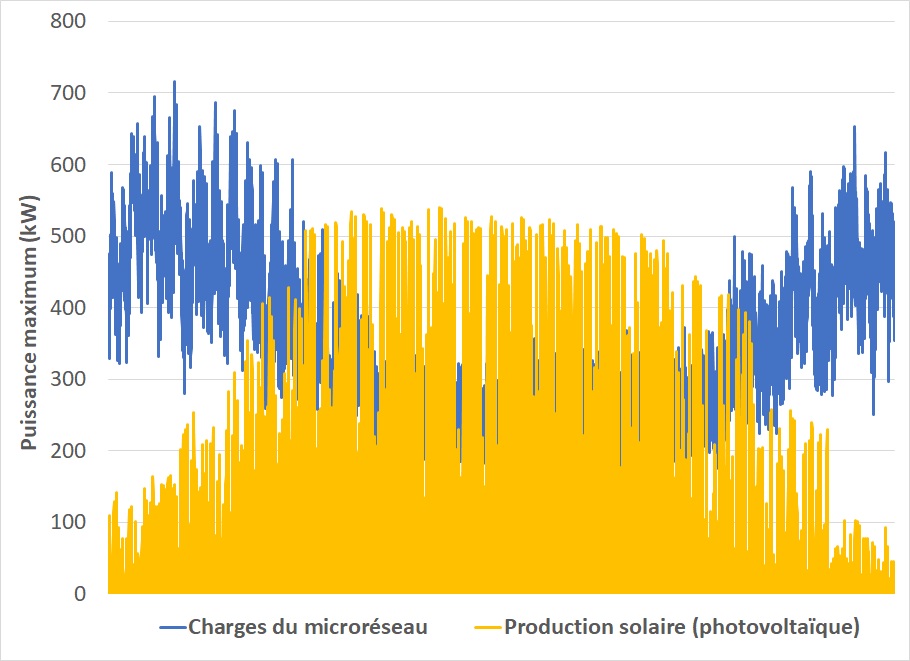Click the topmost gridline of the chart
This screenshot has width=910, height=661.
[500, 15]
